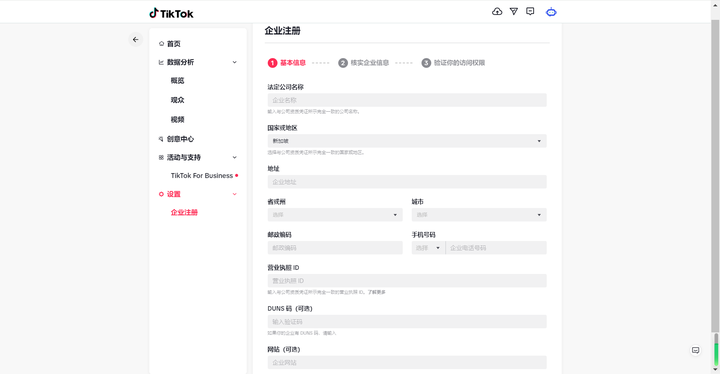The height and width of the screenshot is (374, 720).
Task: Open 观众 under 数据分析
Action: click(177, 100)
